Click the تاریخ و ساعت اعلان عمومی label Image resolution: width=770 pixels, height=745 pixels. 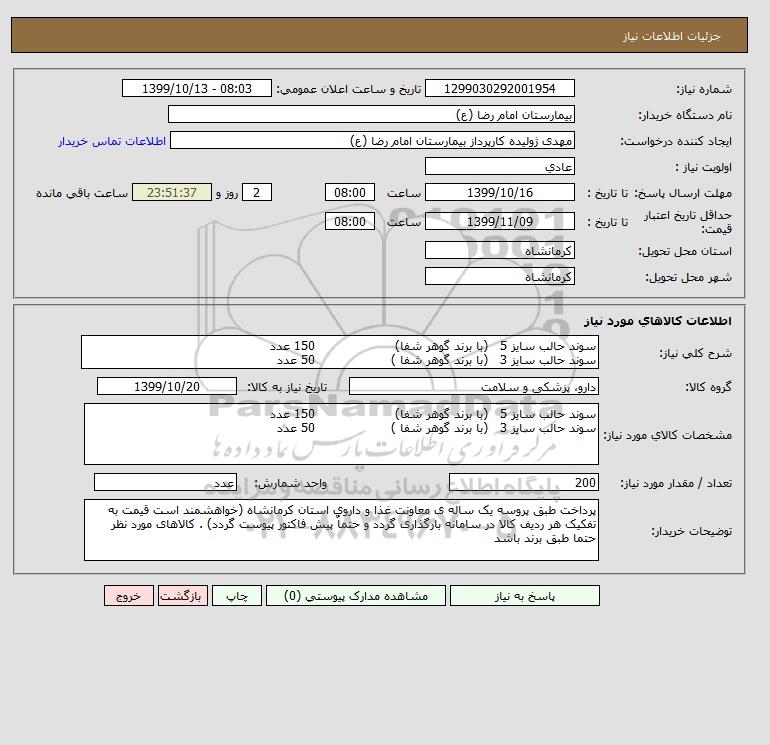coord(349,89)
